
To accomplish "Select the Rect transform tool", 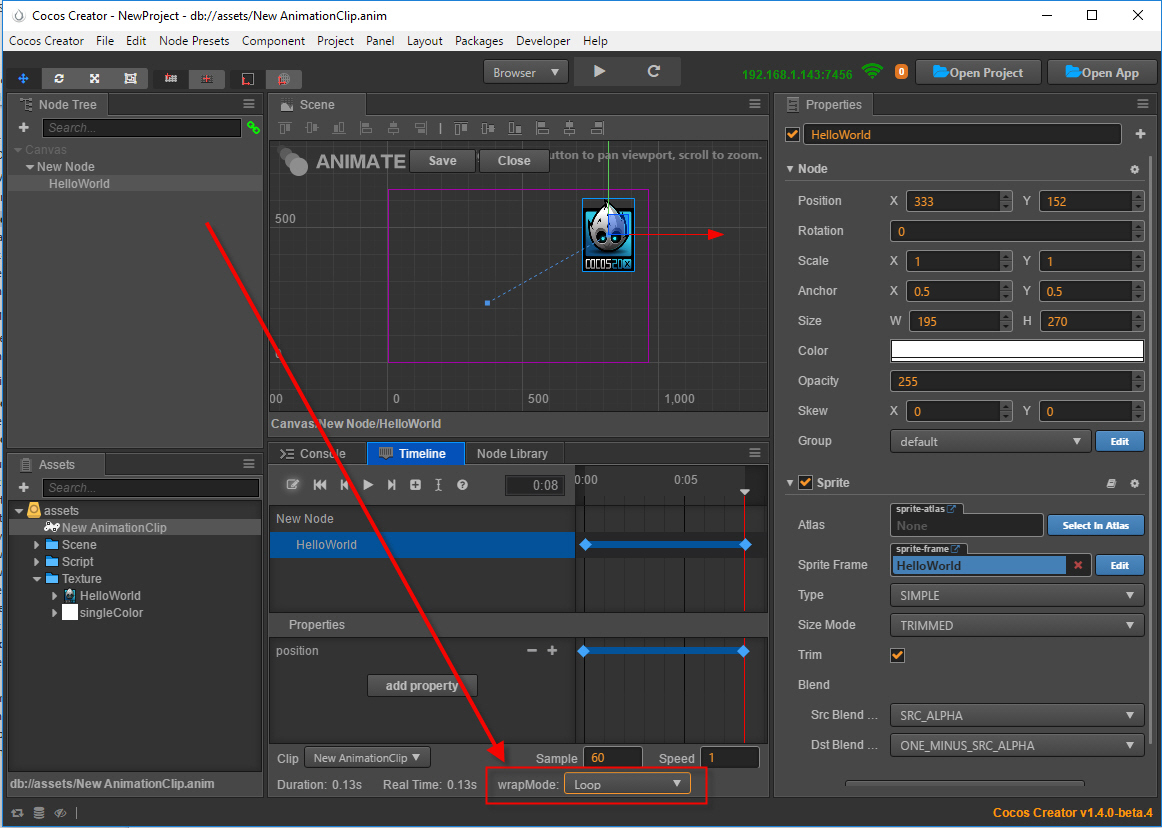I will 130,78.
